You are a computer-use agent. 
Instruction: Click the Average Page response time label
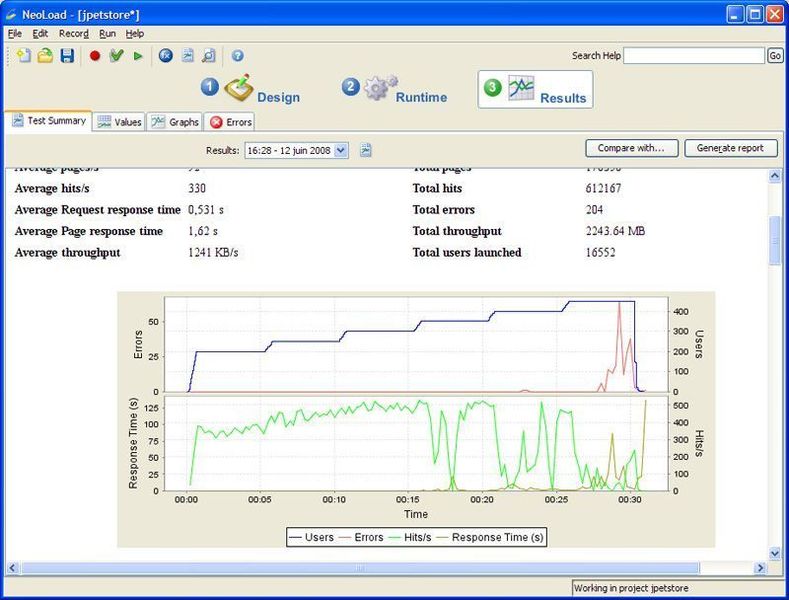click(89, 231)
